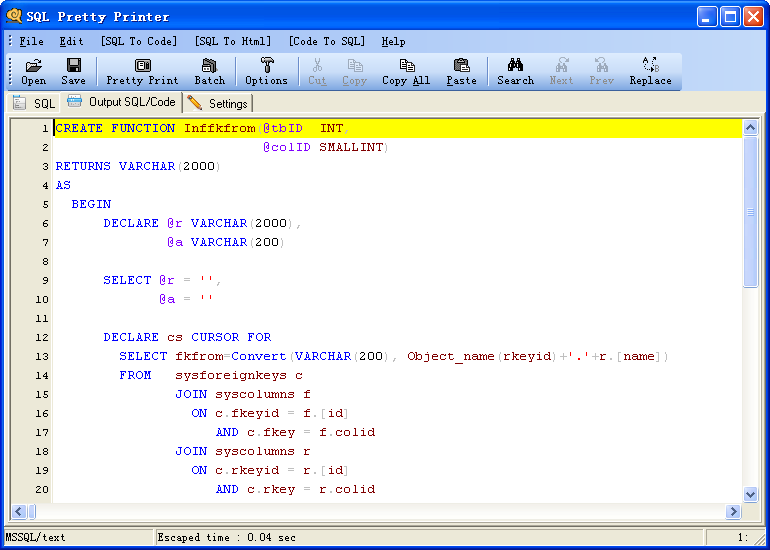This screenshot has width=770, height=550.
Task: Open the [SQL To Html] menu
Action: tap(233, 42)
